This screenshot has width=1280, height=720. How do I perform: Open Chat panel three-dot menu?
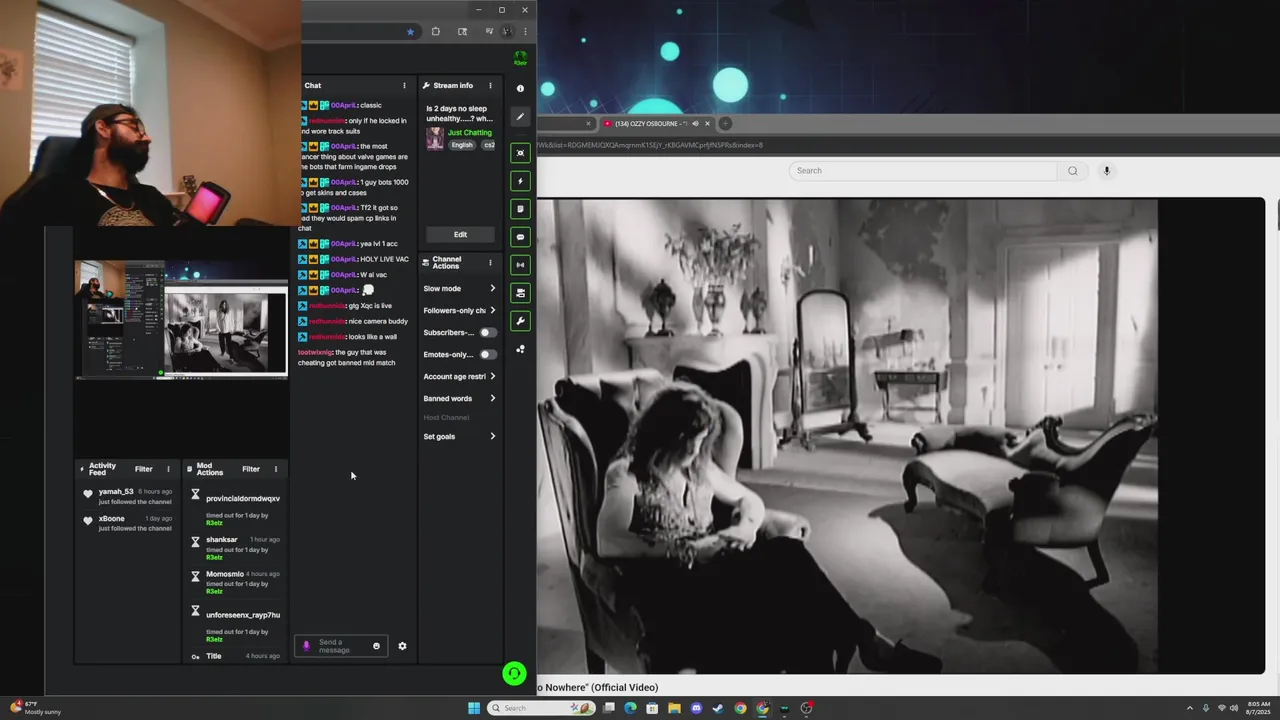[404, 86]
